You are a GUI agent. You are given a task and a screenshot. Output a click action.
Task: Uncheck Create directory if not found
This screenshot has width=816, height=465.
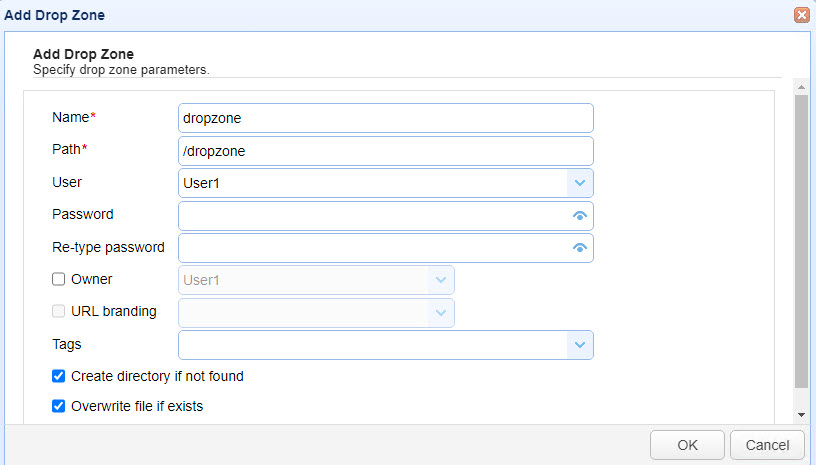pos(58,377)
